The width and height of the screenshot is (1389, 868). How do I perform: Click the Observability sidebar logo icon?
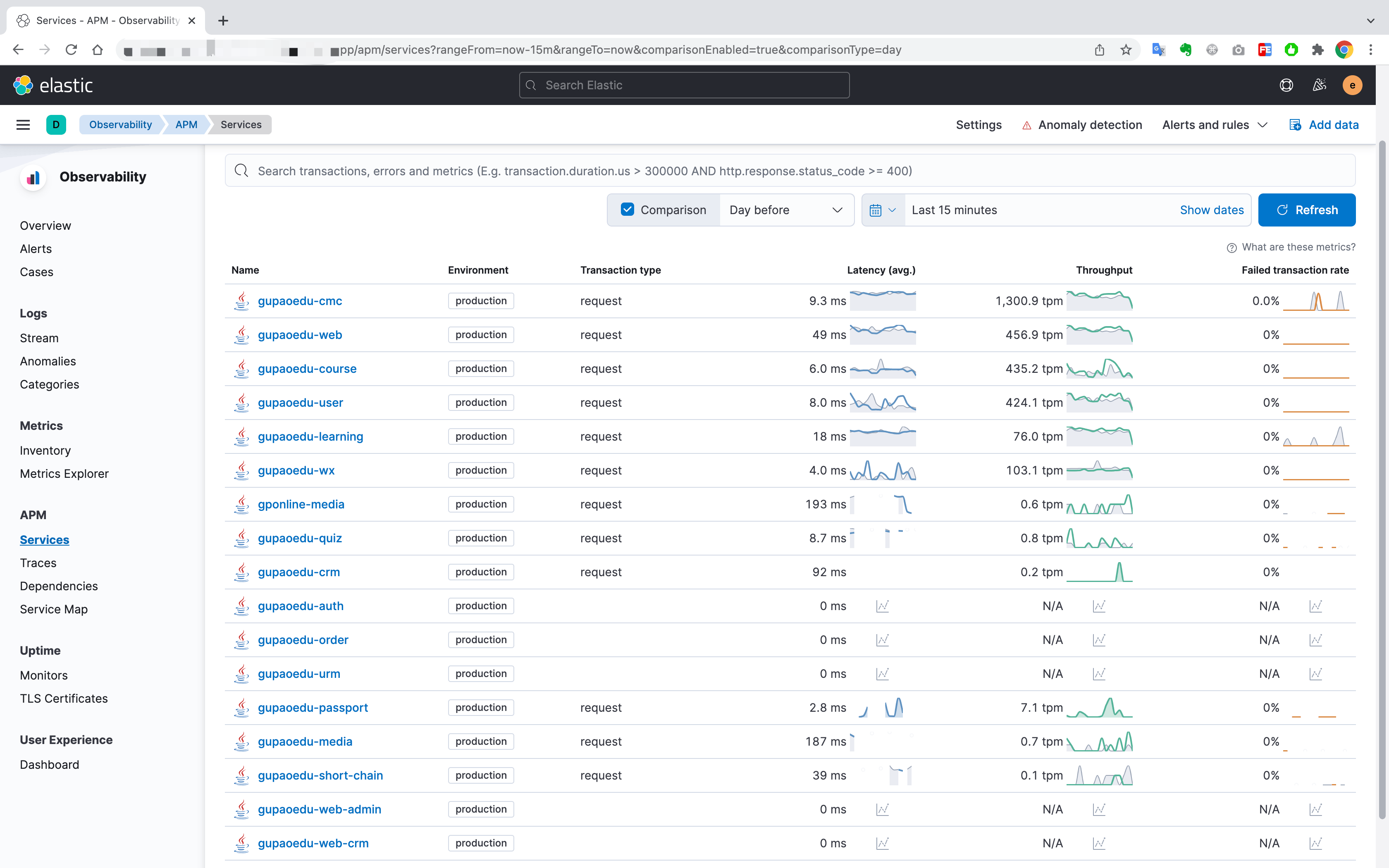coord(33,177)
